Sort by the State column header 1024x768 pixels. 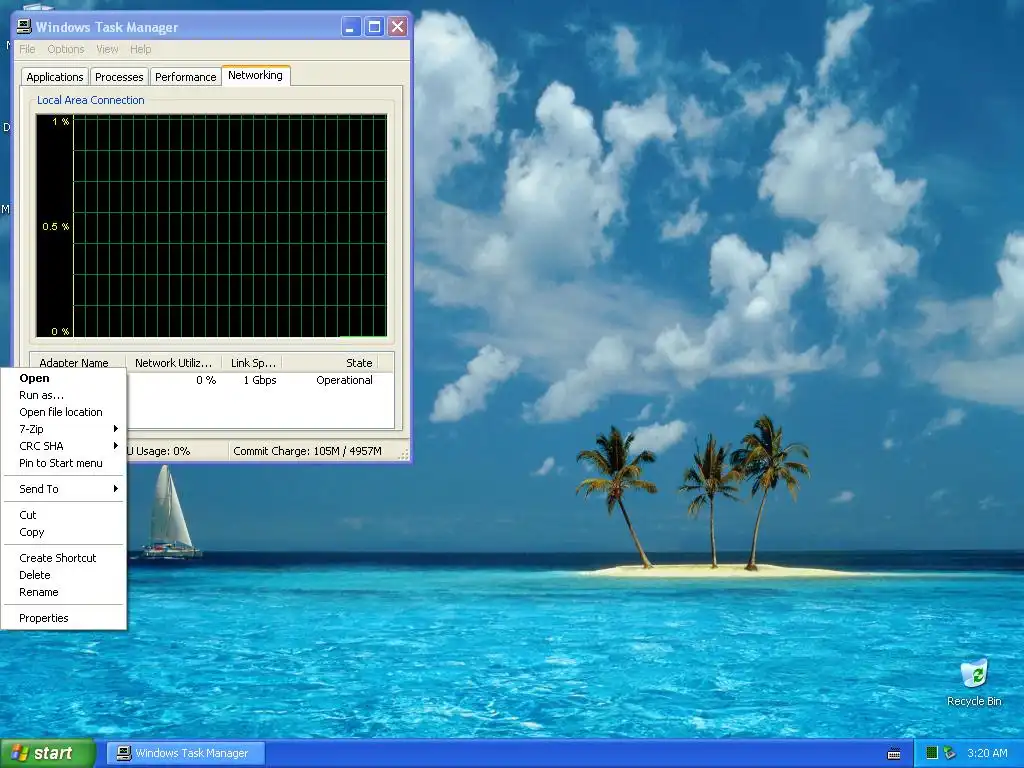330,362
